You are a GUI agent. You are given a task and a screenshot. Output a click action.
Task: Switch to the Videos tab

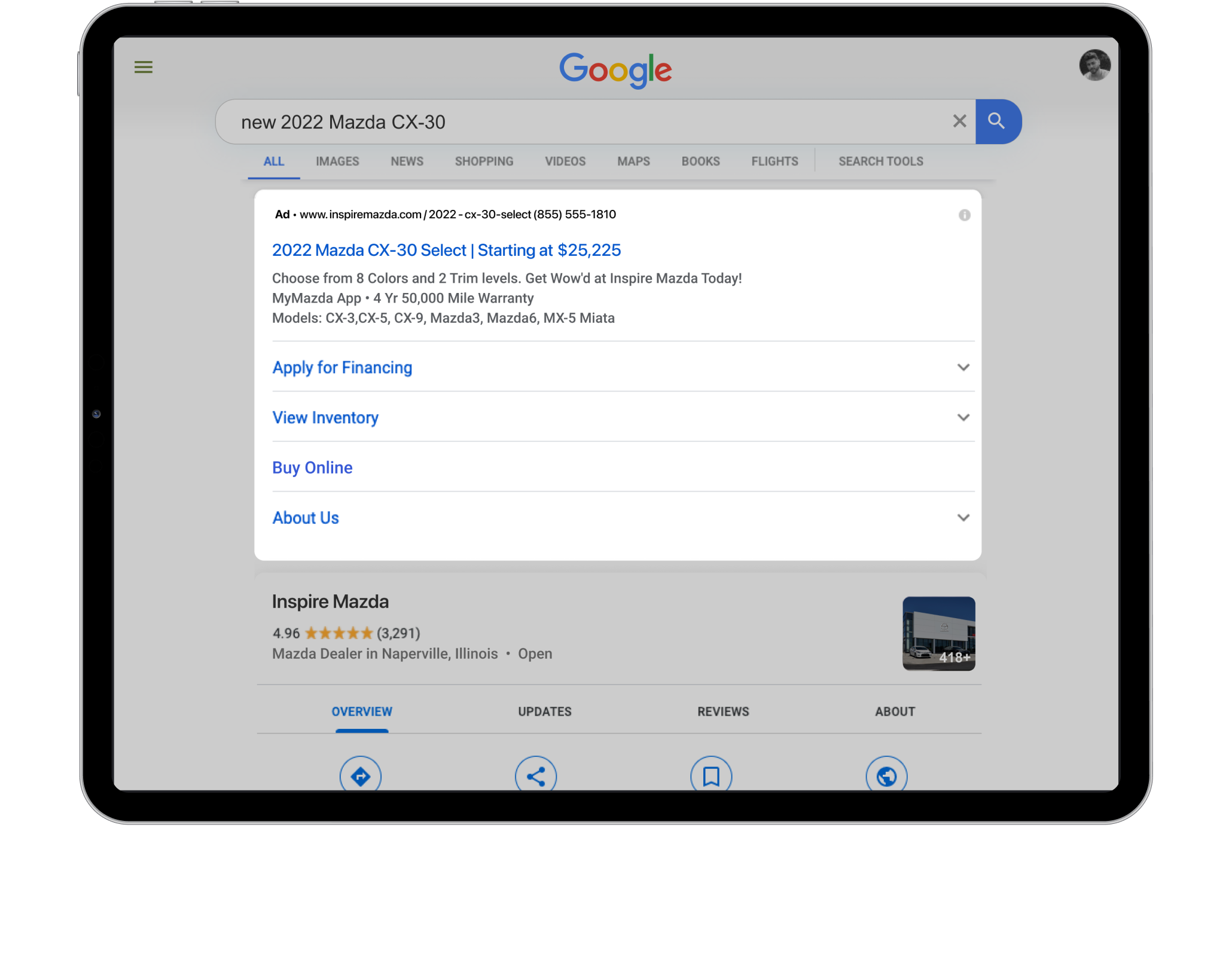point(565,161)
